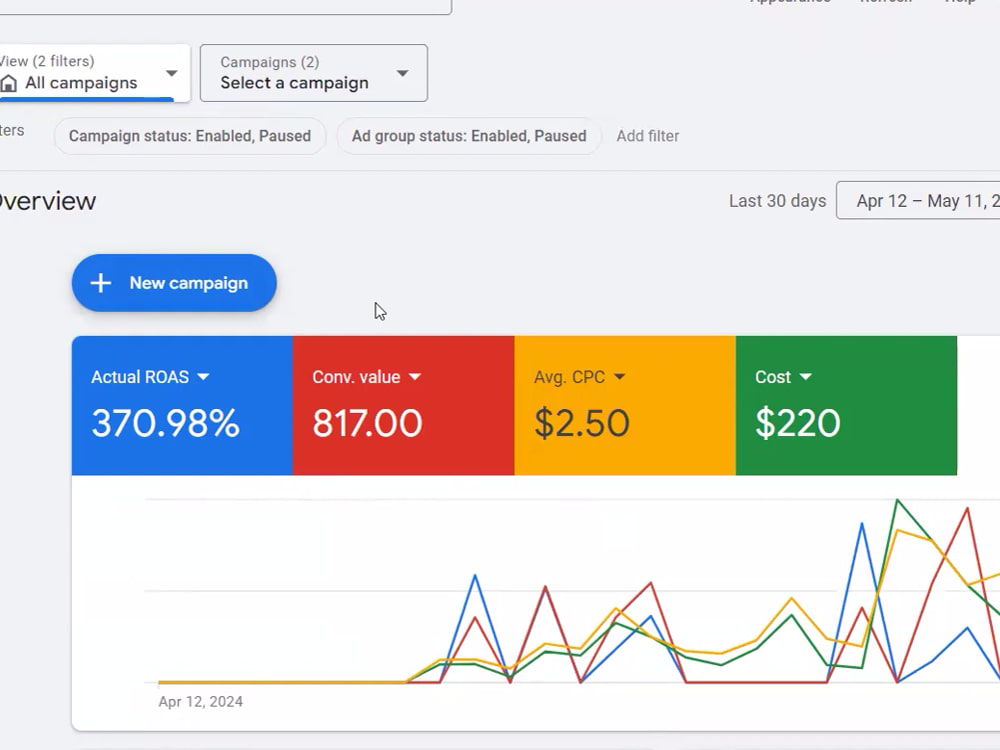Open the Conv. value metric dropdown arrow

click(415, 377)
